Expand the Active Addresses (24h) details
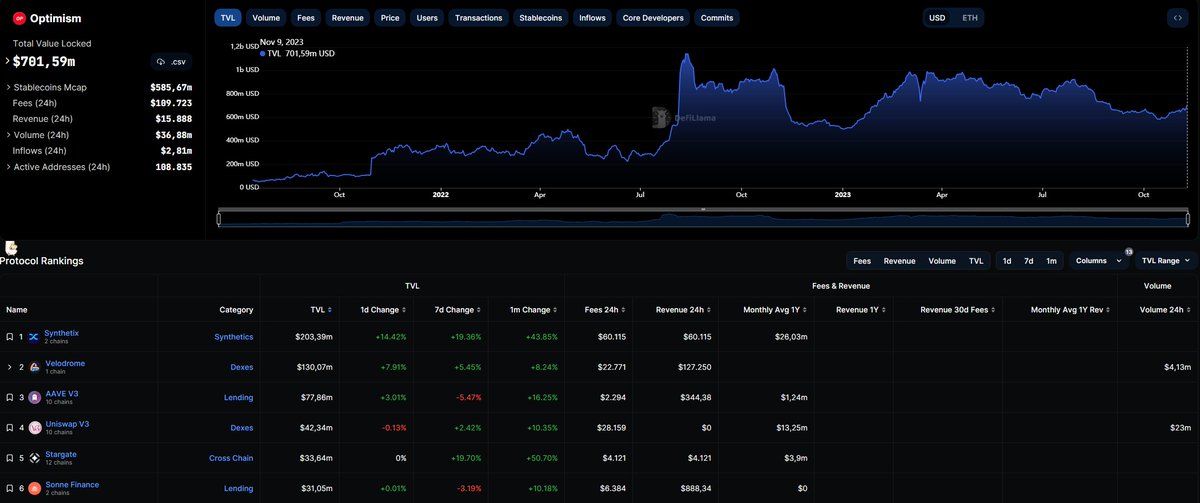Image resolution: width=1200 pixels, height=503 pixels. [x=8, y=167]
